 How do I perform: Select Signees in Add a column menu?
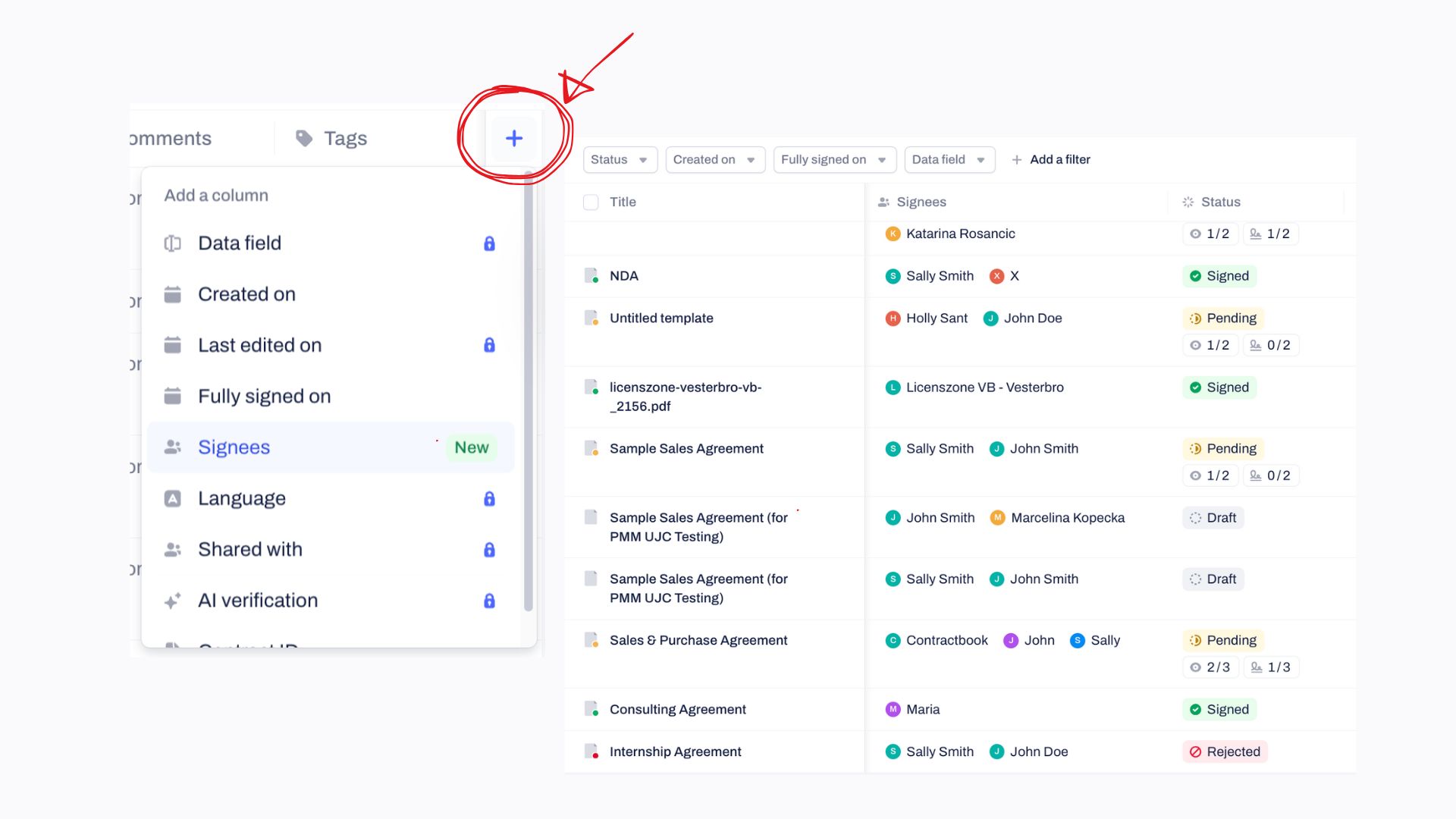pos(234,447)
